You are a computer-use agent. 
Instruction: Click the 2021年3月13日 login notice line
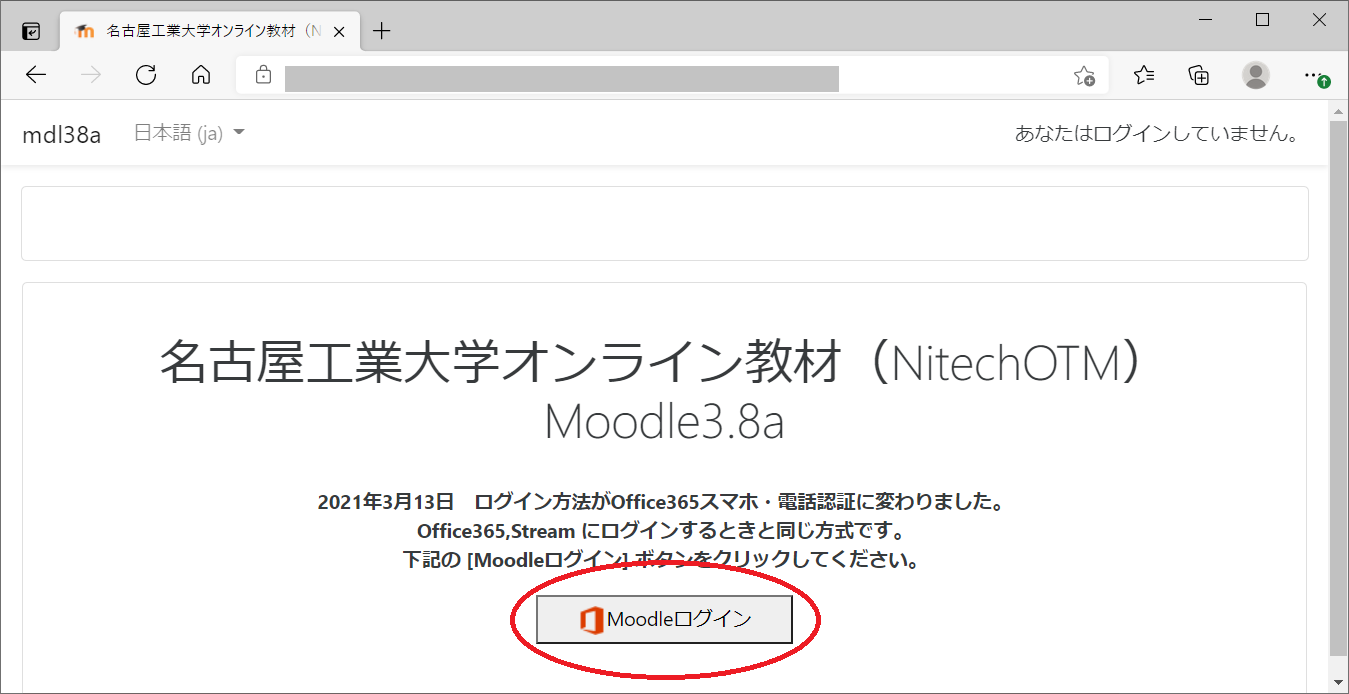tap(661, 502)
